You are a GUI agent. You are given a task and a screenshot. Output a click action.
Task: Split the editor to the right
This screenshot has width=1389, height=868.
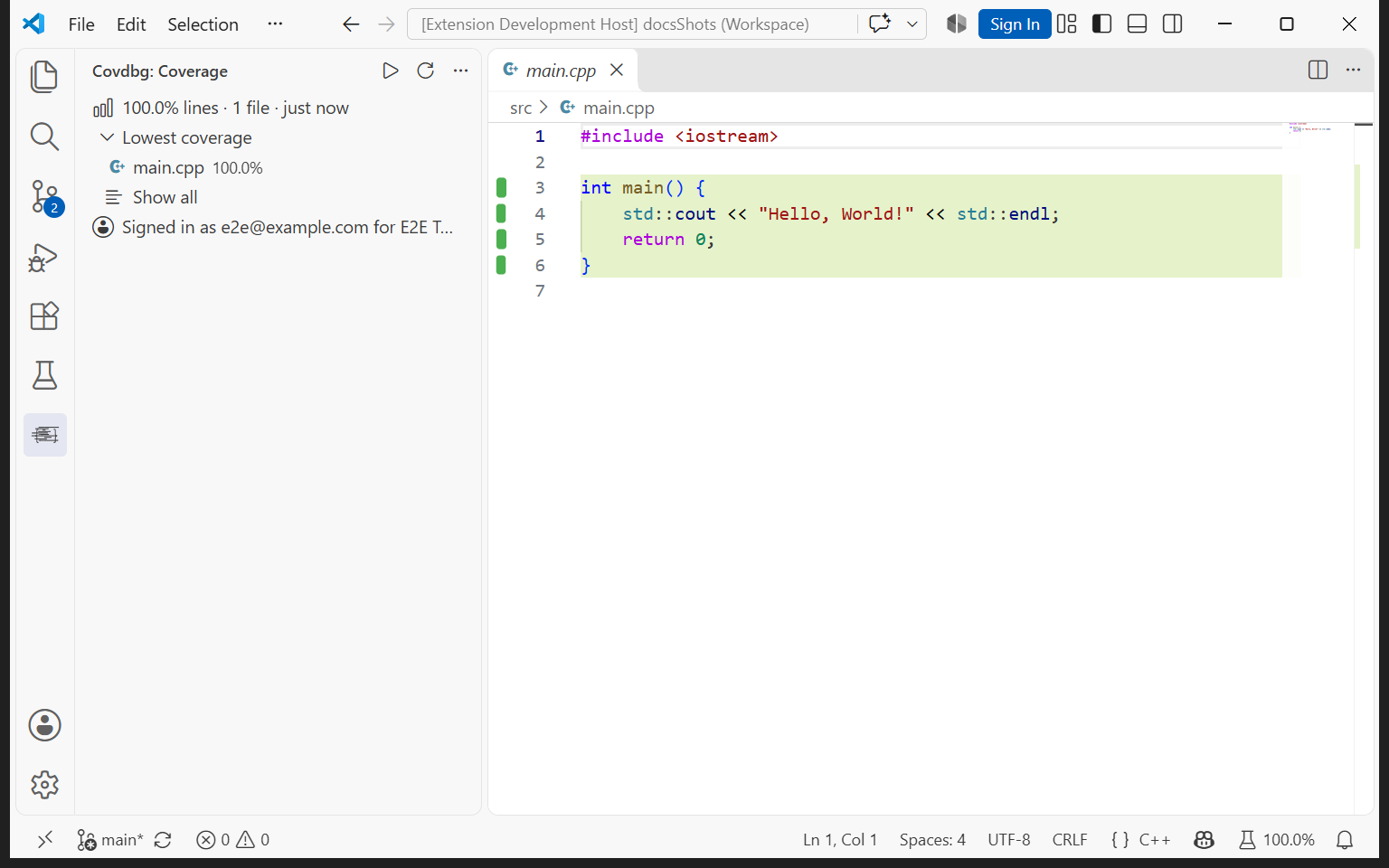click(1318, 70)
